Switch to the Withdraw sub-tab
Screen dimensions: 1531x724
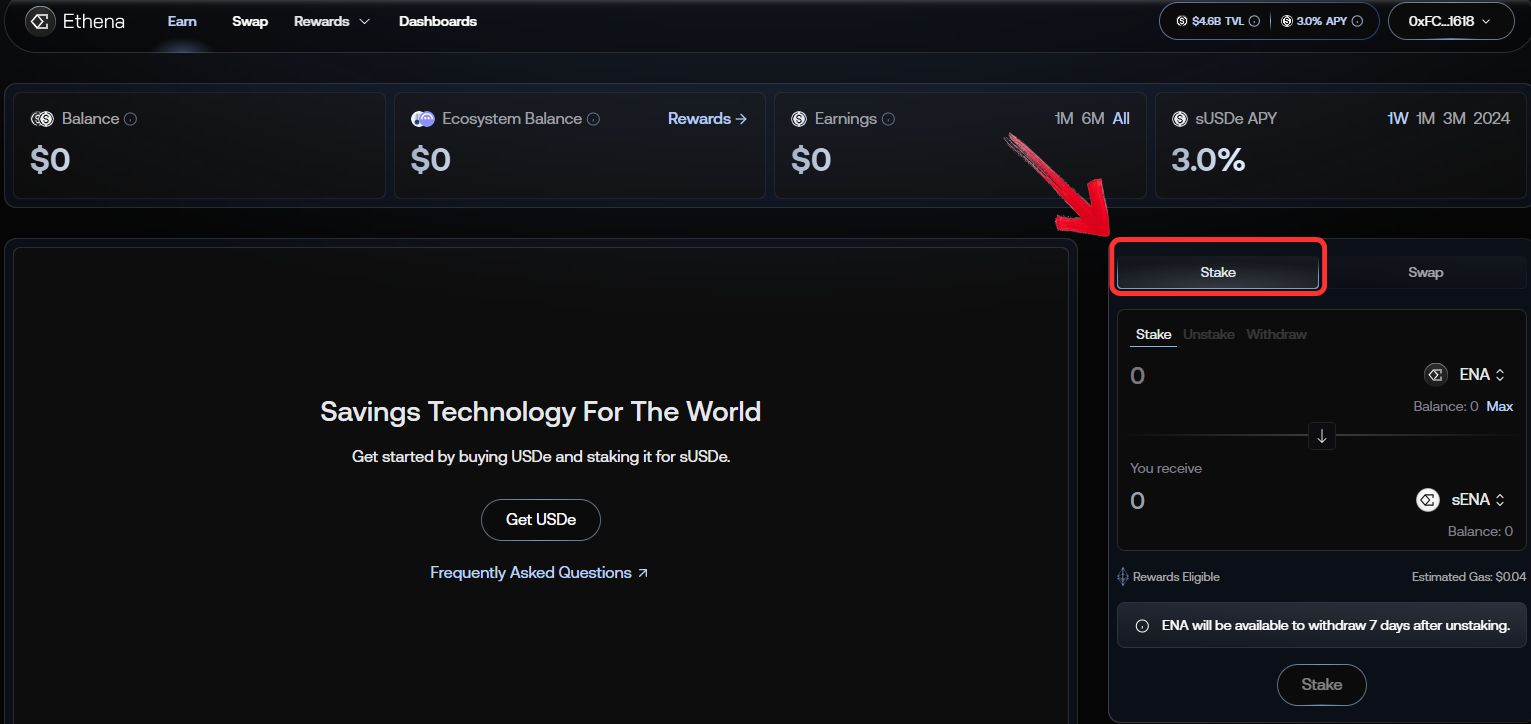[1276, 334]
